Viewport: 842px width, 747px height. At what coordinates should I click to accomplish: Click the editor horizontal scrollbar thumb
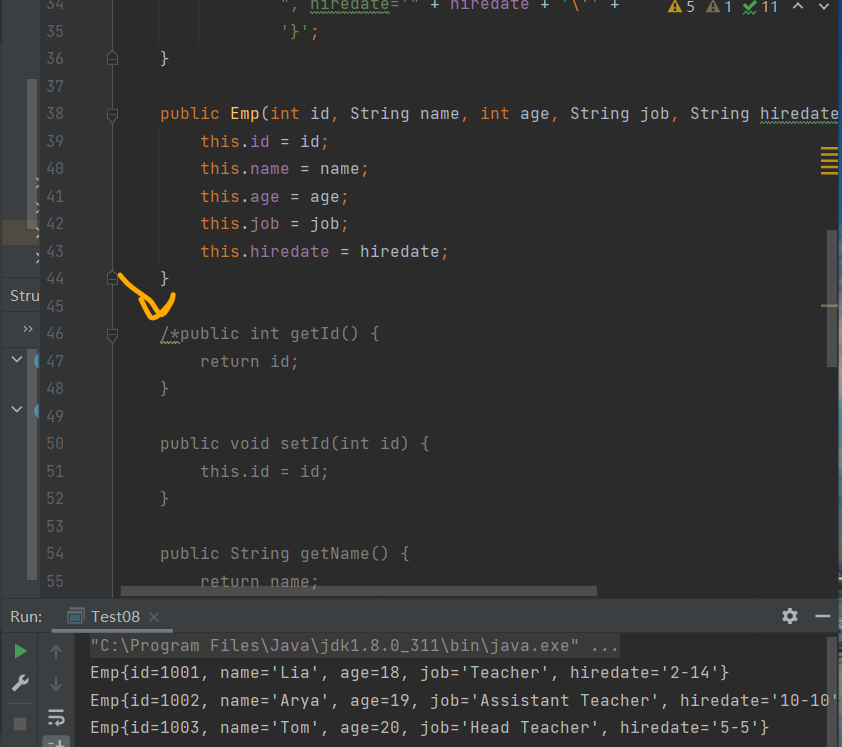[x=359, y=591]
